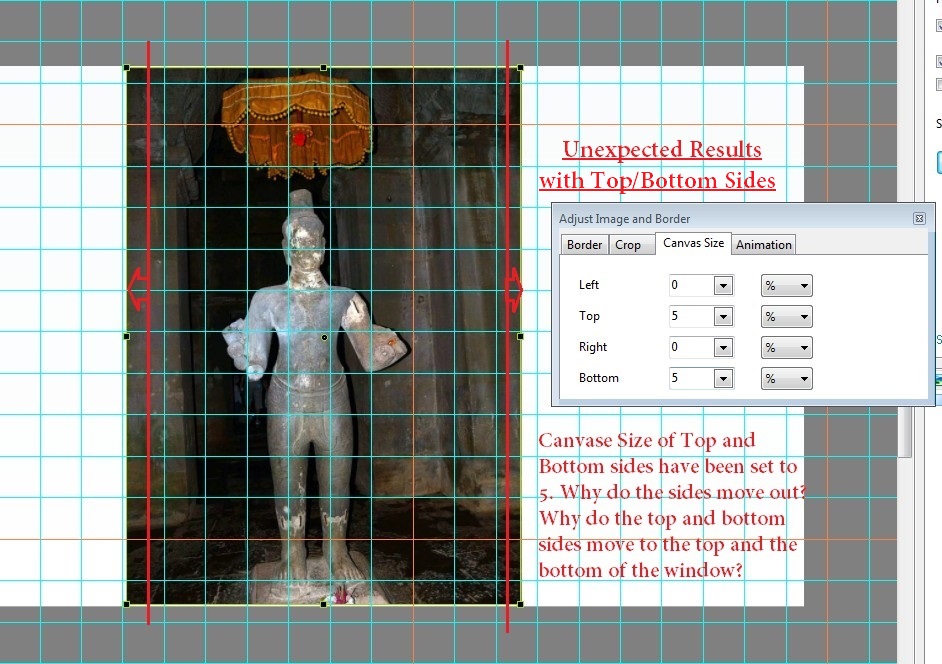
Task: Select the Animation tab
Action: coord(763,245)
